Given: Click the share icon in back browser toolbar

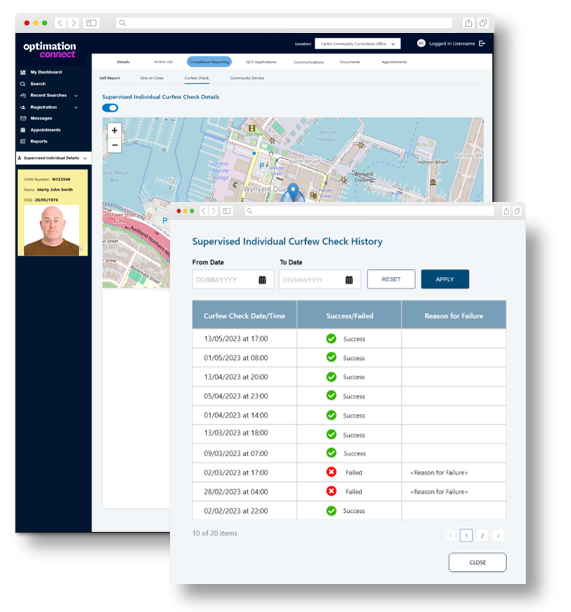Looking at the screenshot, I should [x=468, y=23].
